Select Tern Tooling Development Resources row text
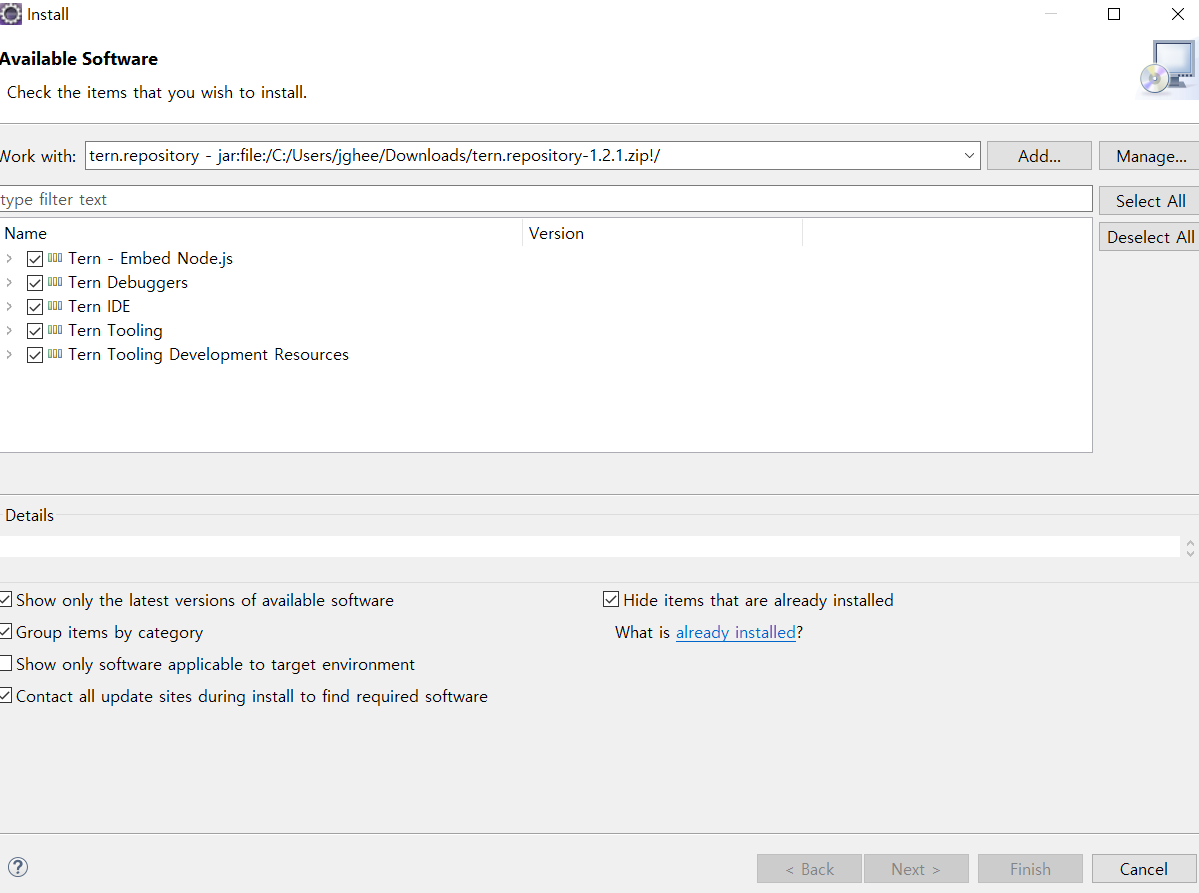 tap(208, 355)
